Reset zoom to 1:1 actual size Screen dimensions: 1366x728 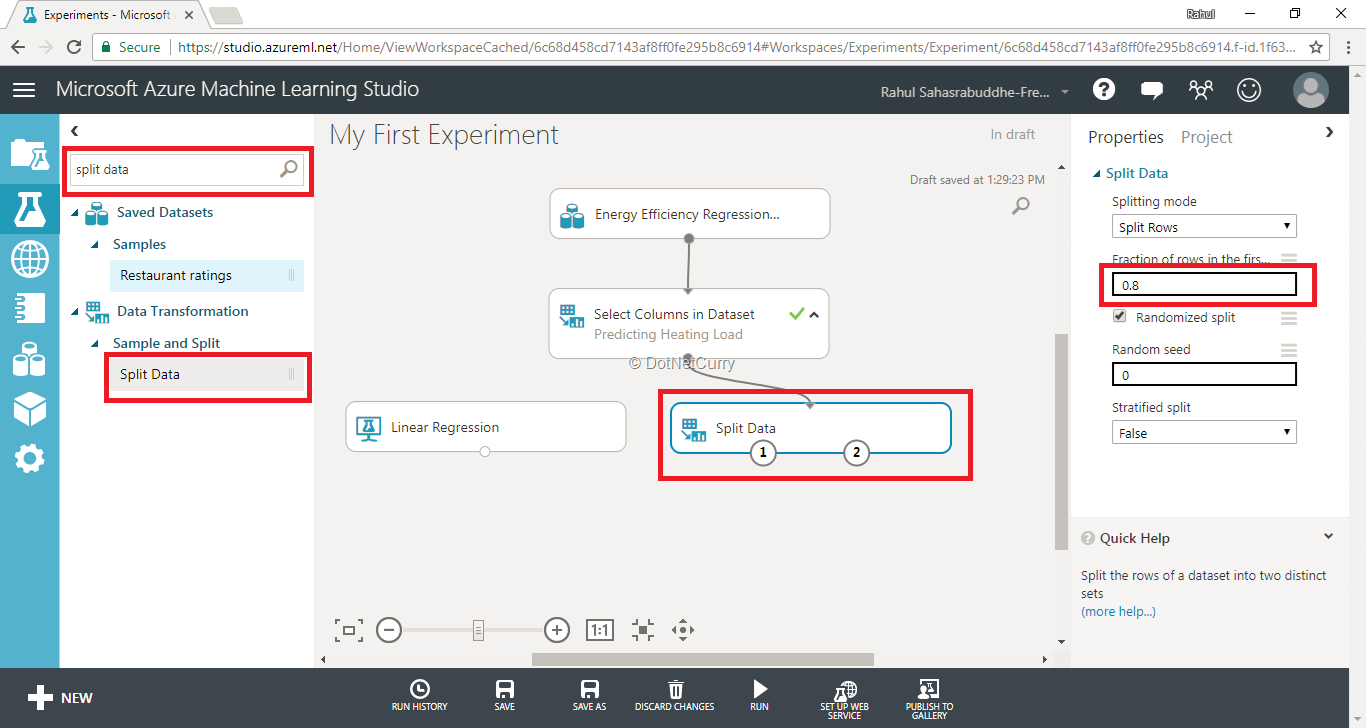[599, 630]
